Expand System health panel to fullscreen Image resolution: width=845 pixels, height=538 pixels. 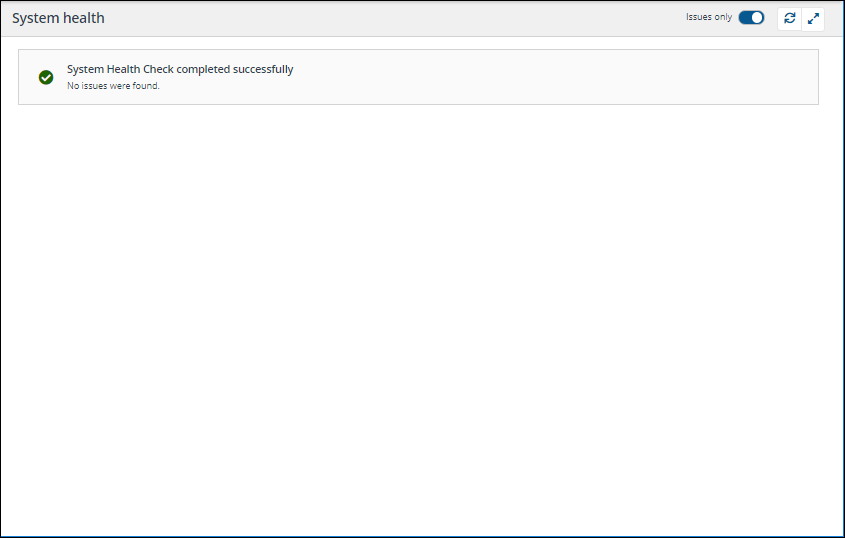pos(813,18)
